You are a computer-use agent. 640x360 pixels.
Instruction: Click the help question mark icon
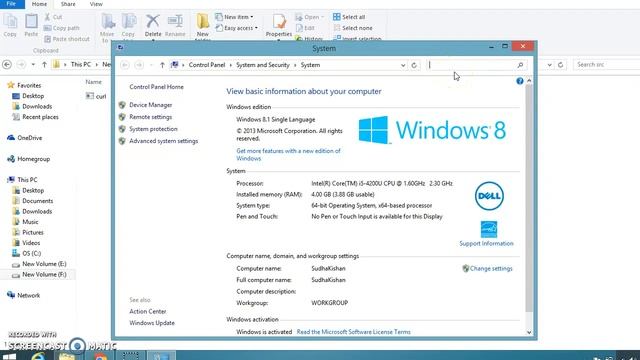(x=520, y=81)
